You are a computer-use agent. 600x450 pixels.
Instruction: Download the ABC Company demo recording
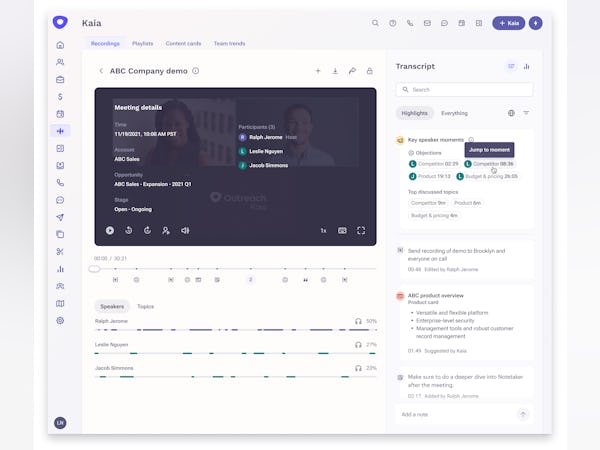(335, 71)
